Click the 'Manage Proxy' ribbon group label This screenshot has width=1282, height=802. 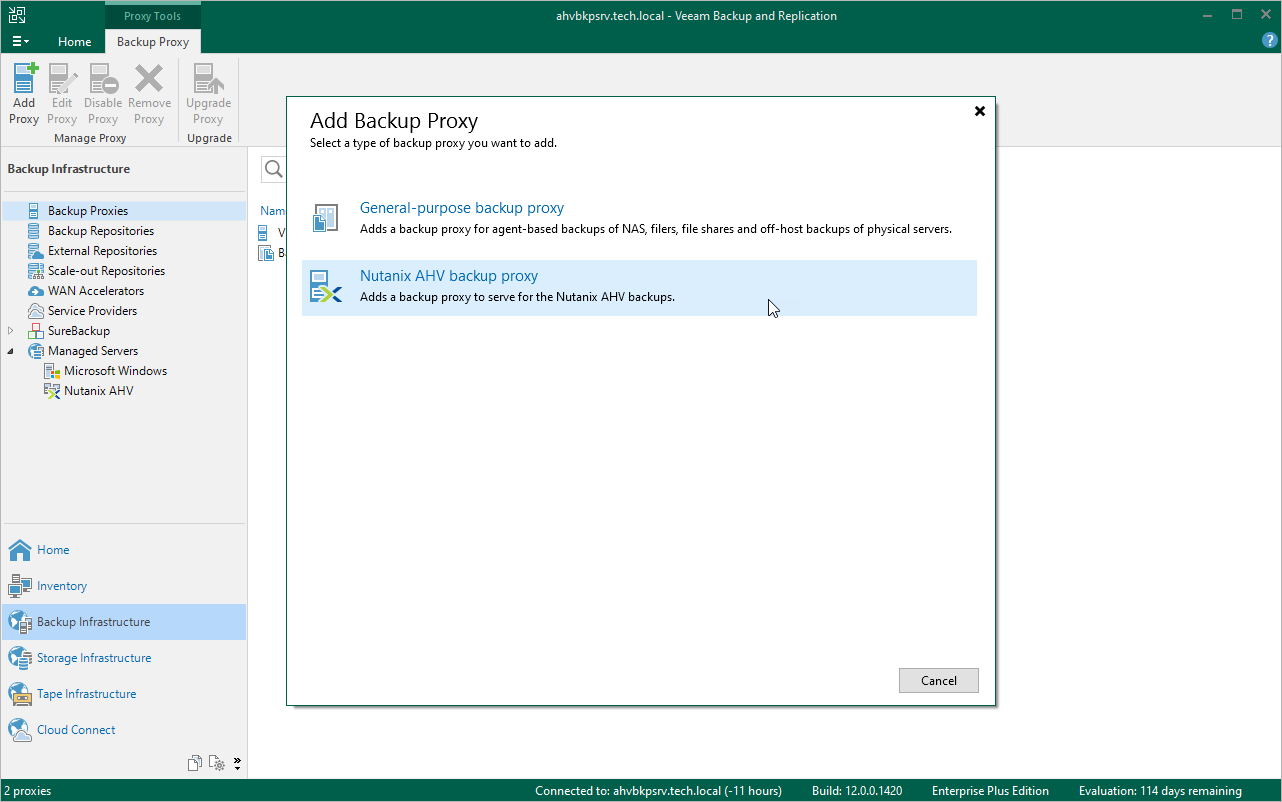(x=90, y=138)
